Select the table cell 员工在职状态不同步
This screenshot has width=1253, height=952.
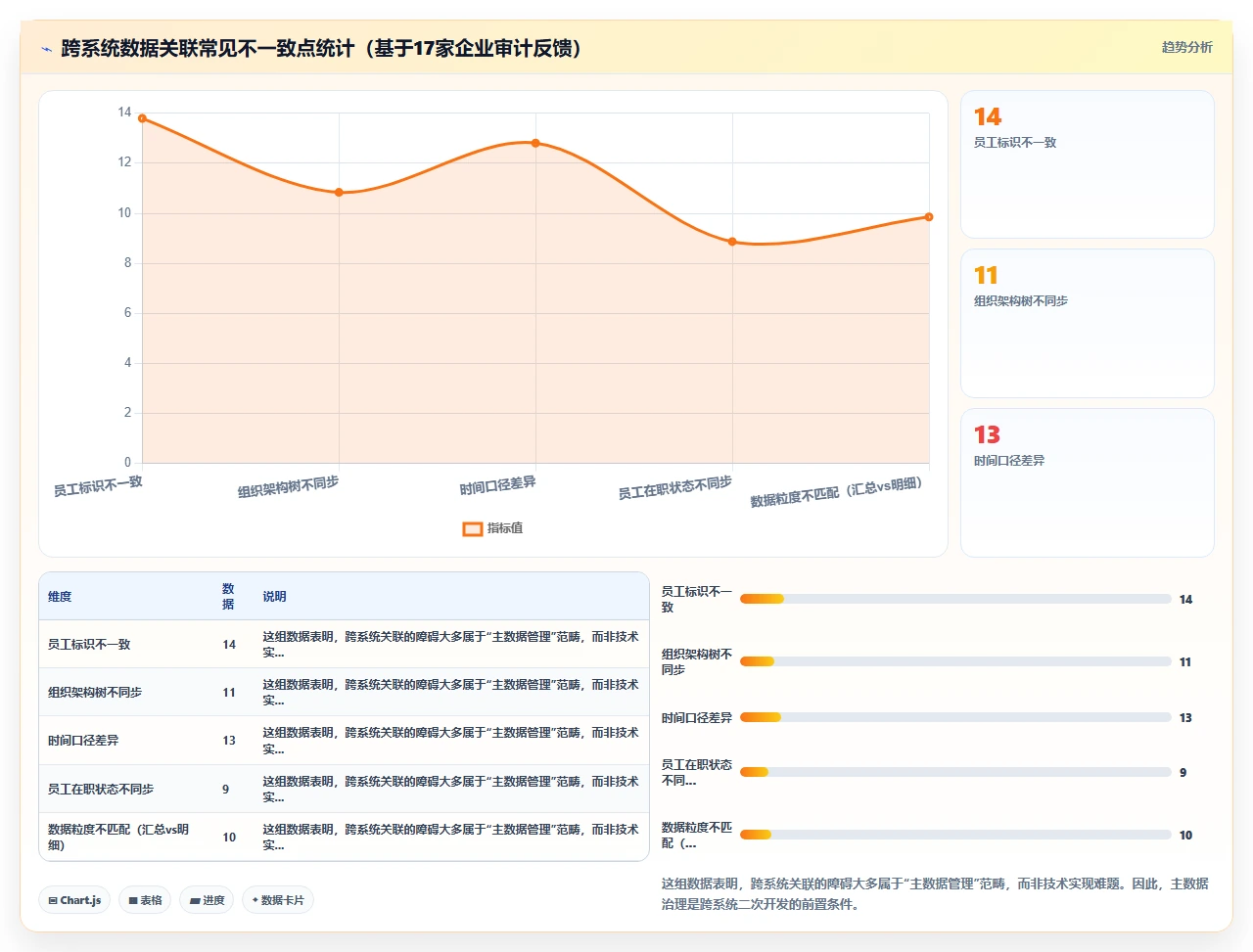click(x=101, y=790)
